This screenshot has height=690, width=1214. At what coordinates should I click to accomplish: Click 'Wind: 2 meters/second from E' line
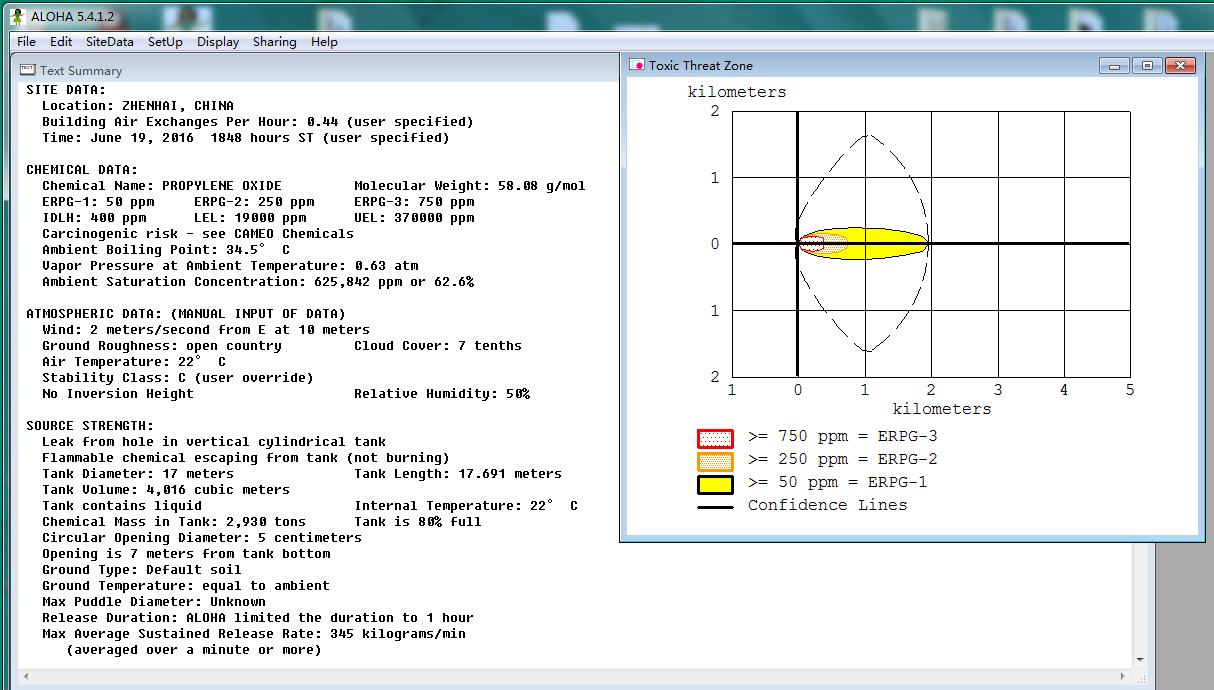click(x=206, y=330)
